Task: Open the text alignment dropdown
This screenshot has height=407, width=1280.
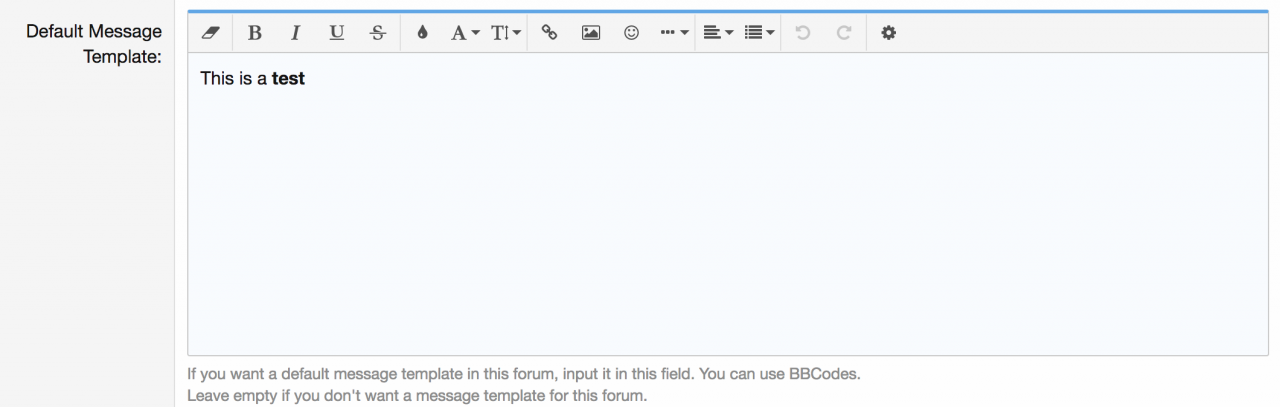Action: pos(718,33)
